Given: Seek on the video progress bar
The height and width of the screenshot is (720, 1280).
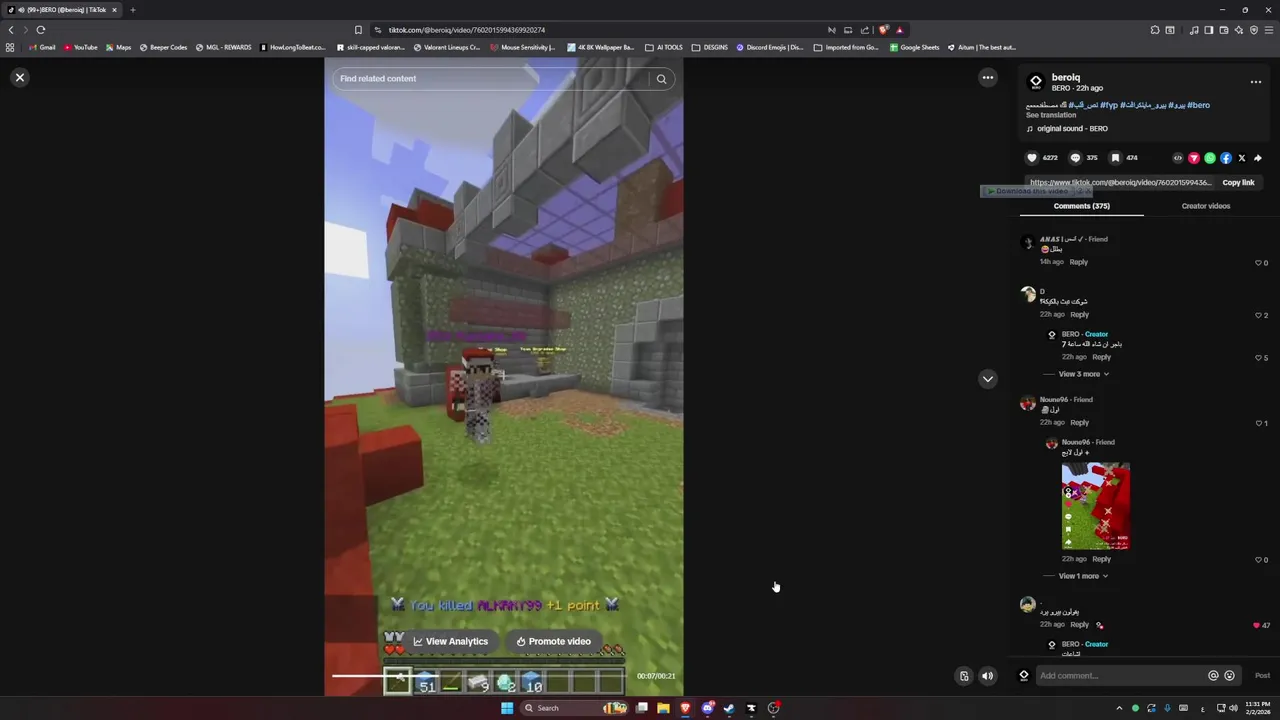Looking at the screenshot, I should click(480, 676).
